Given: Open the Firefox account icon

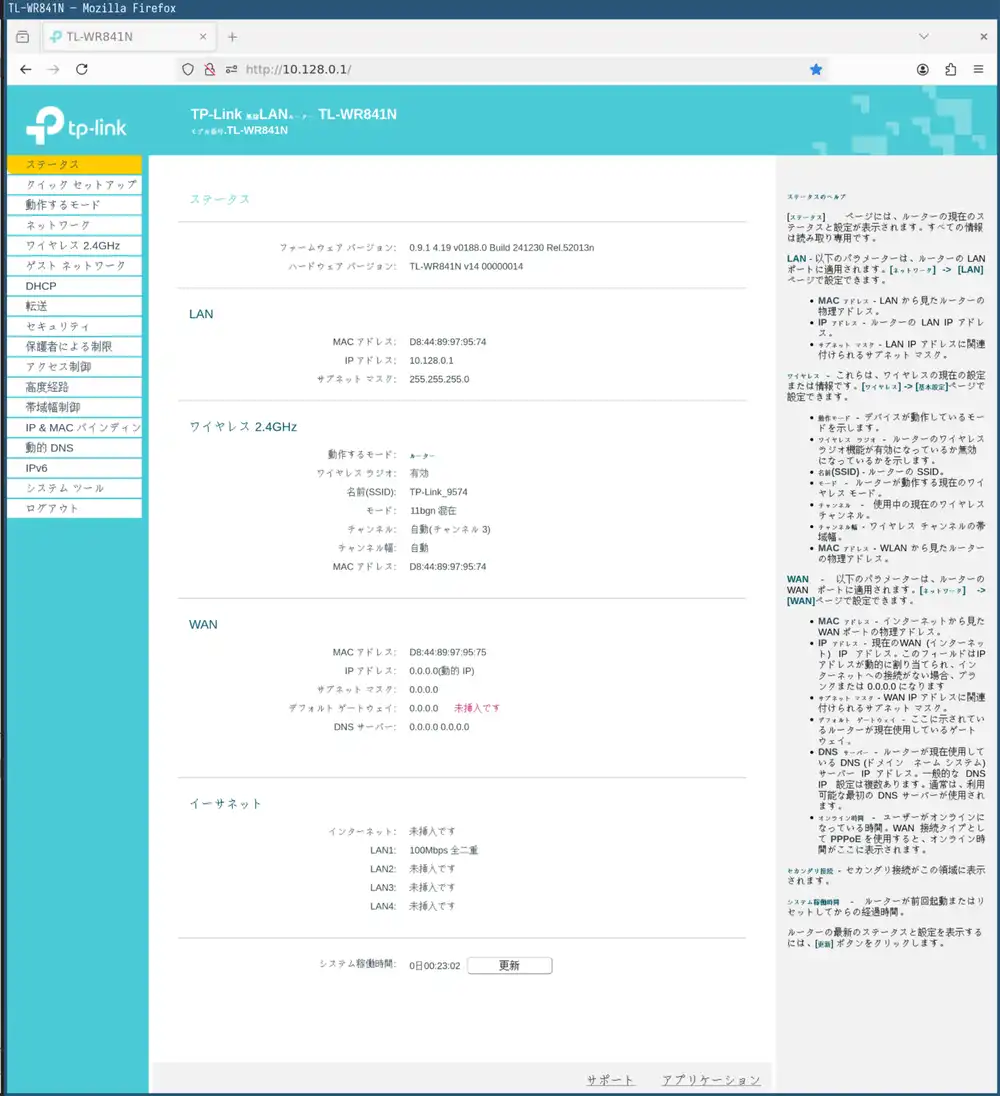Looking at the screenshot, I should pos(922,69).
